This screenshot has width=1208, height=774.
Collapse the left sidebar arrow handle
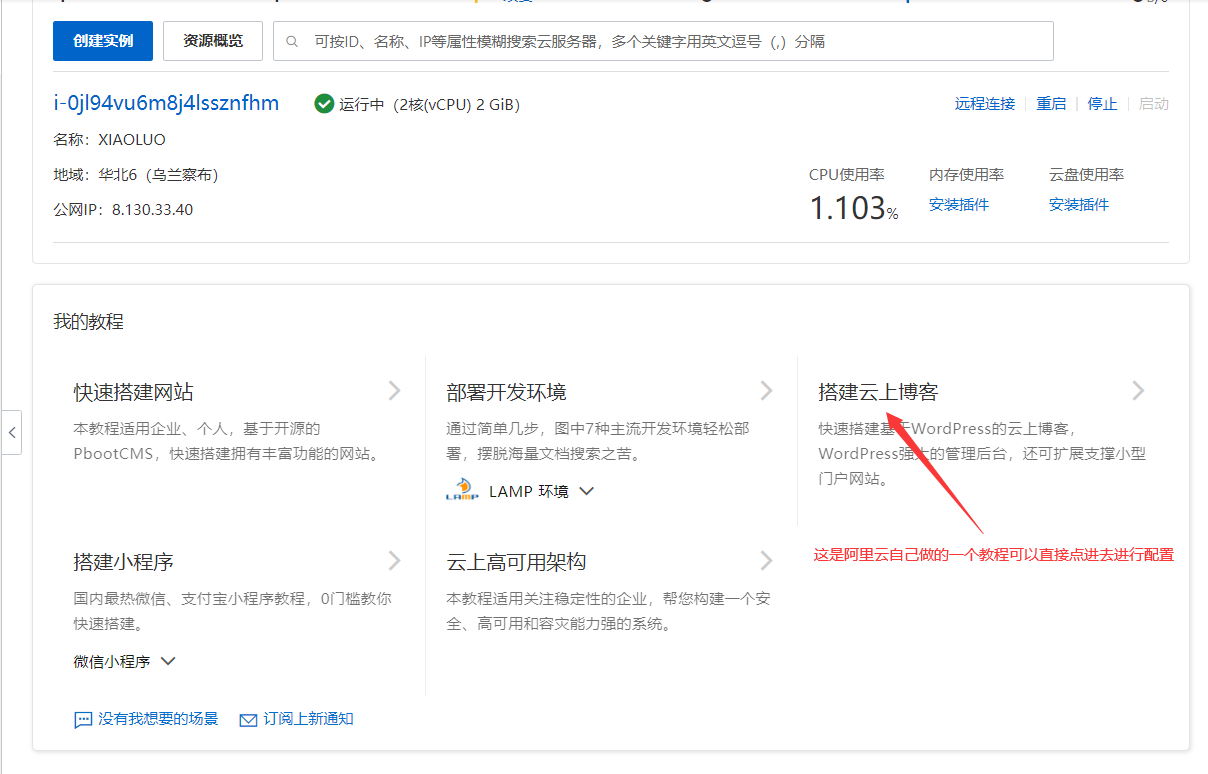[x=11, y=433]
